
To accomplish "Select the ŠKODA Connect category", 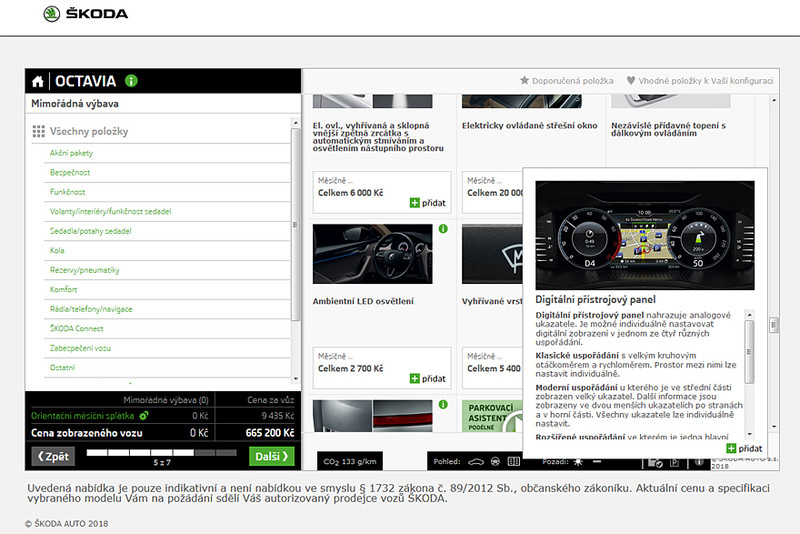I will [x=76, y=328].
